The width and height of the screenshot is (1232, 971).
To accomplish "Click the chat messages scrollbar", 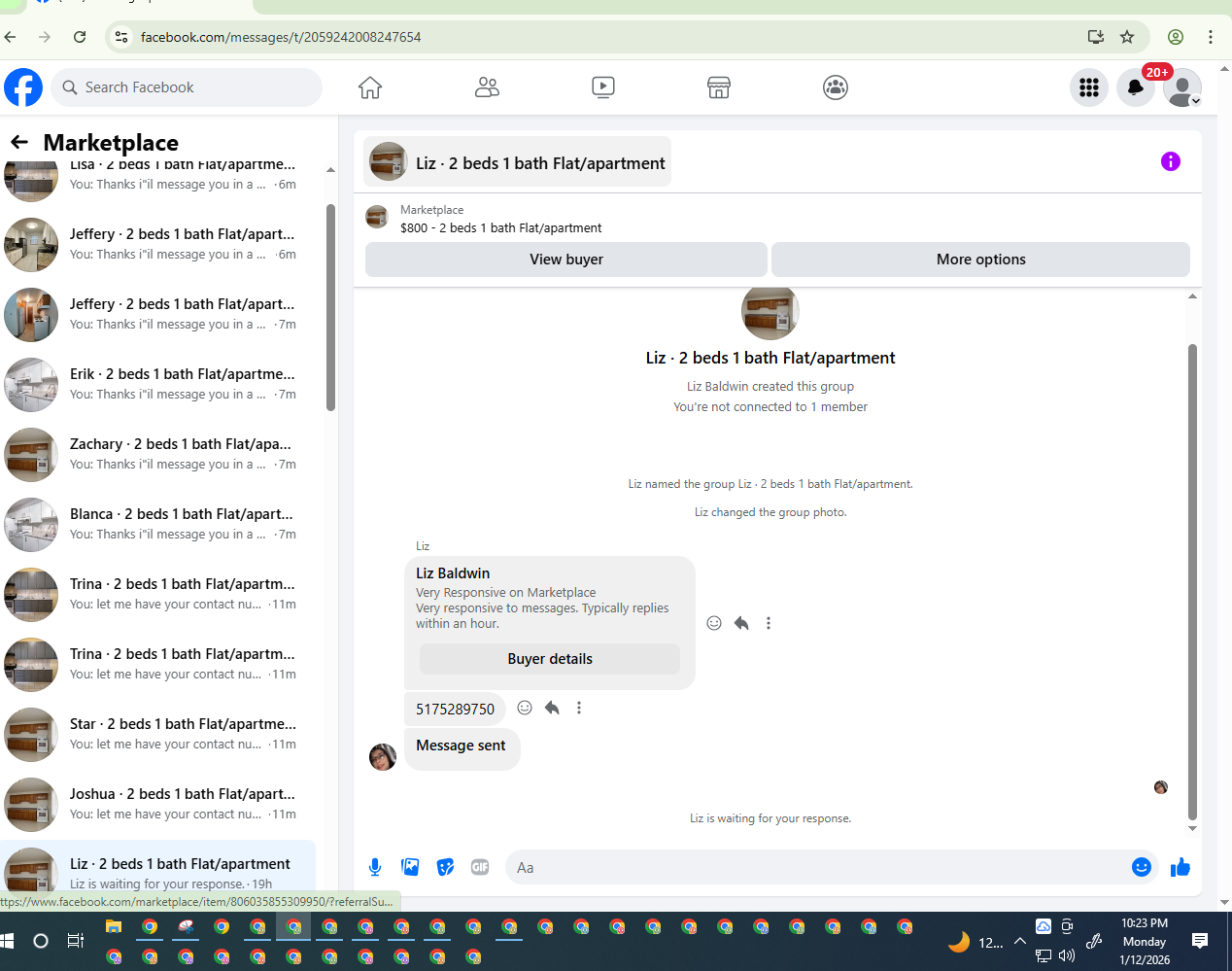I will tap(1192, 583).
